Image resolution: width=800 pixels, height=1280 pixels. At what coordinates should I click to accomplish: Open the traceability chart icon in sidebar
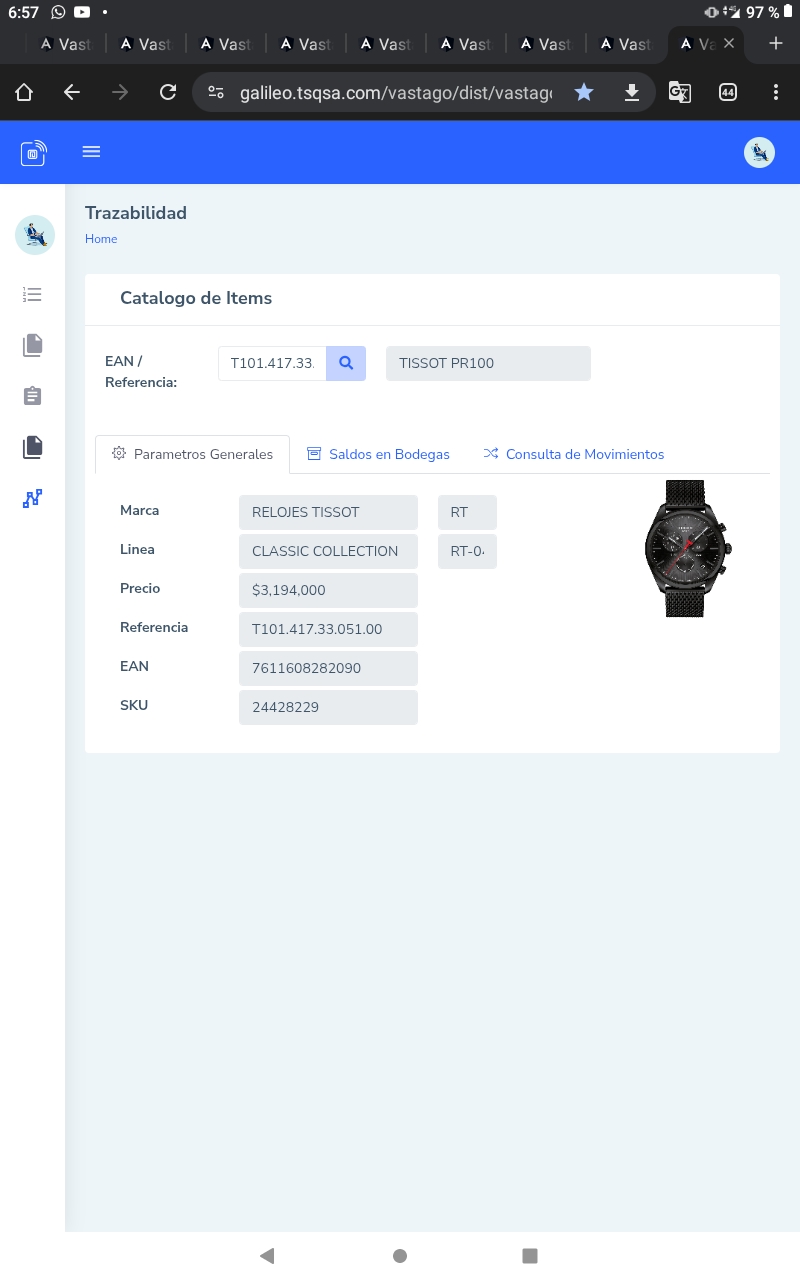[x=33, y=498]
